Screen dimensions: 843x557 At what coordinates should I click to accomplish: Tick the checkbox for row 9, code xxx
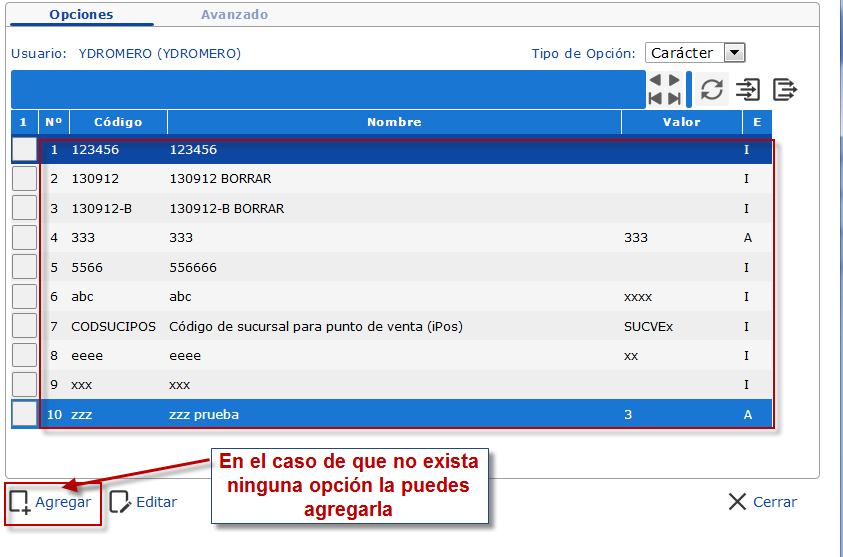click(24, 384)
